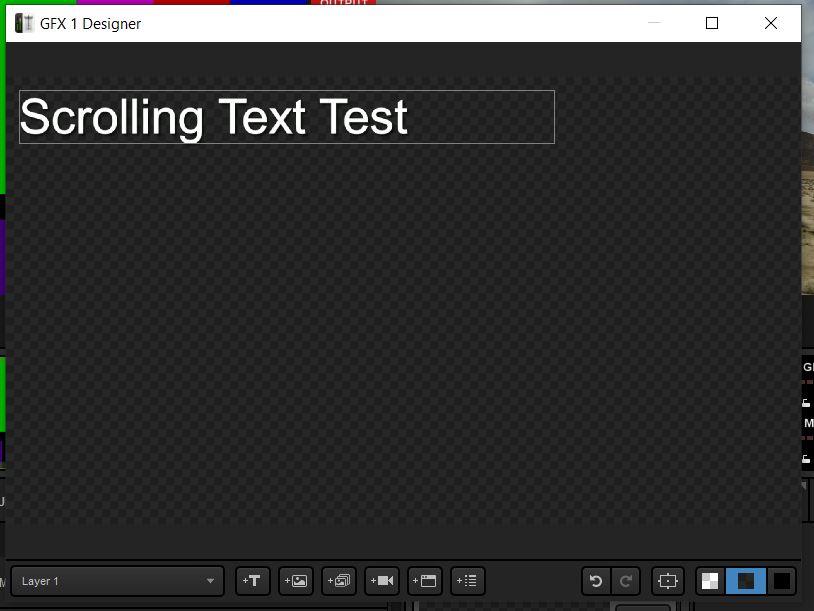Close the GFX 1 Designer window
This screenshot has width=814, height=611.
pyautogui.click(x=770, y=23)
